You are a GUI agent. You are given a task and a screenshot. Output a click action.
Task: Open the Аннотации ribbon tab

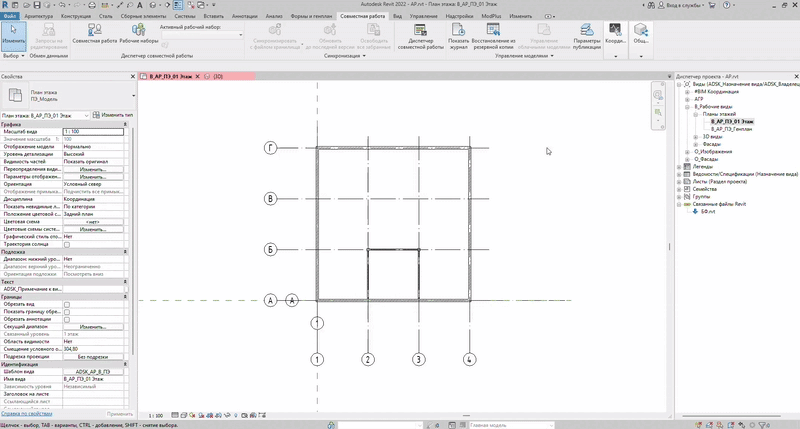244,16
